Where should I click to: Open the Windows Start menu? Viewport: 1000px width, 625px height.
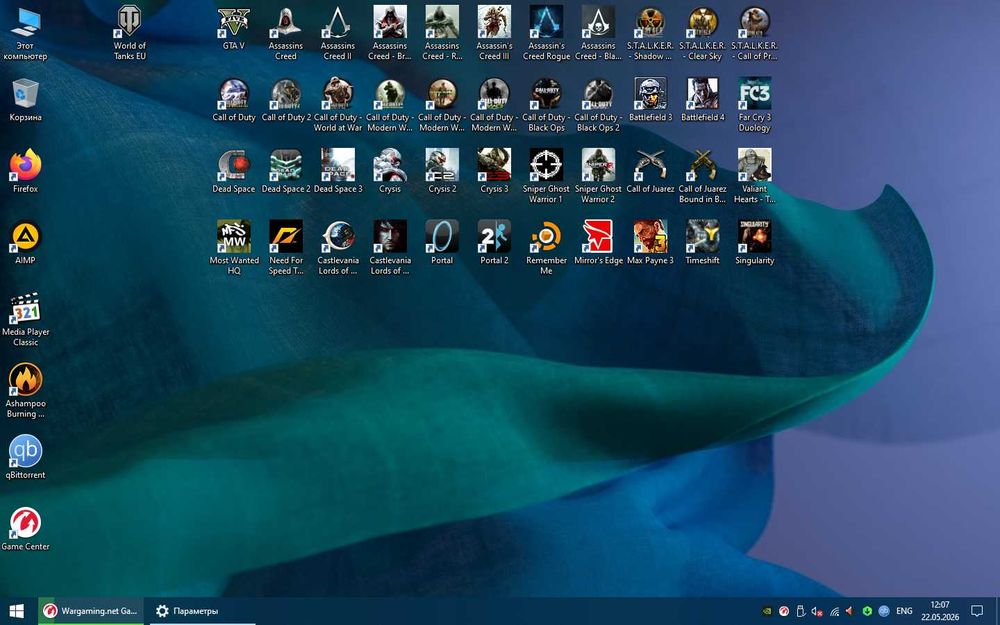coord(17,611)
